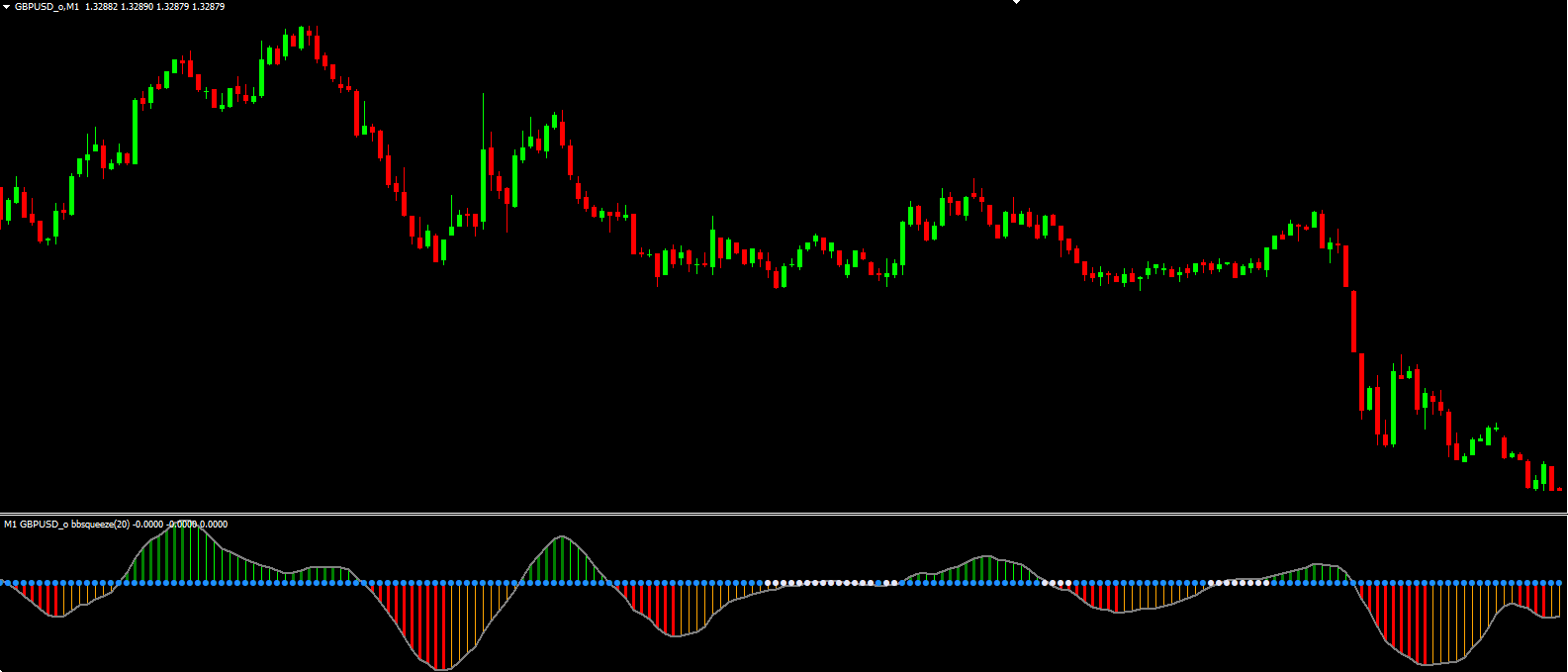This screenshot has height=672, width=1568.
Task: Click the GBPUSD_o,M1 chart symbol label
Action: pyautogui.click(x=46, y=6)
